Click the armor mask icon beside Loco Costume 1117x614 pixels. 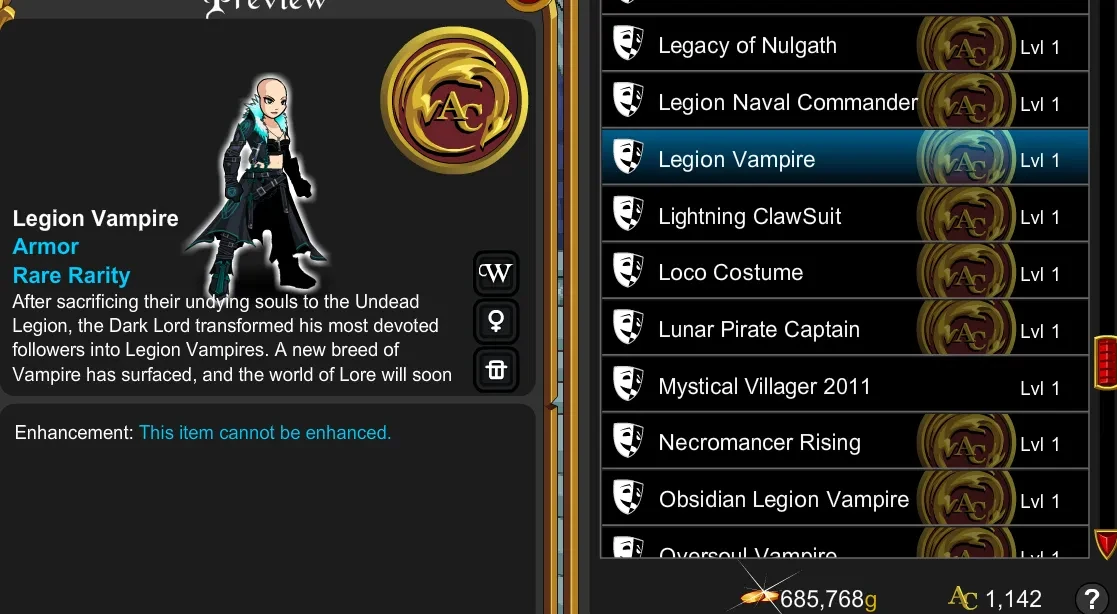point(628,271)
